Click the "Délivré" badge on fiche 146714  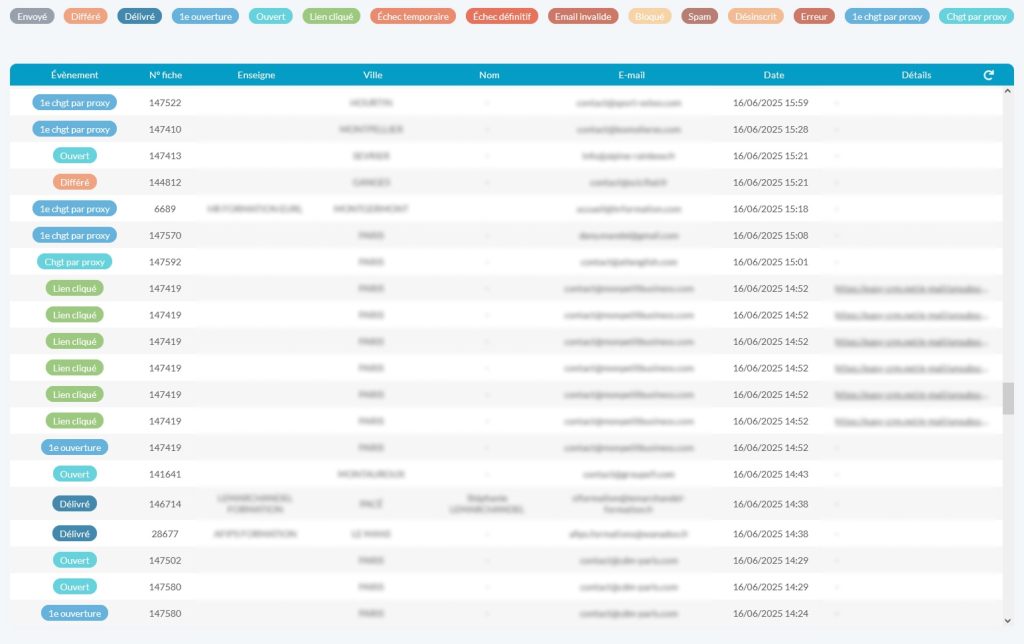pos(75,503)
